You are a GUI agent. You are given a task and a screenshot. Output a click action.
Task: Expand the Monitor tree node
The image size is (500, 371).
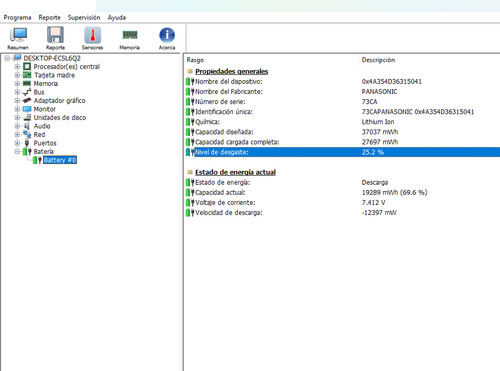(x=17, y=109)
